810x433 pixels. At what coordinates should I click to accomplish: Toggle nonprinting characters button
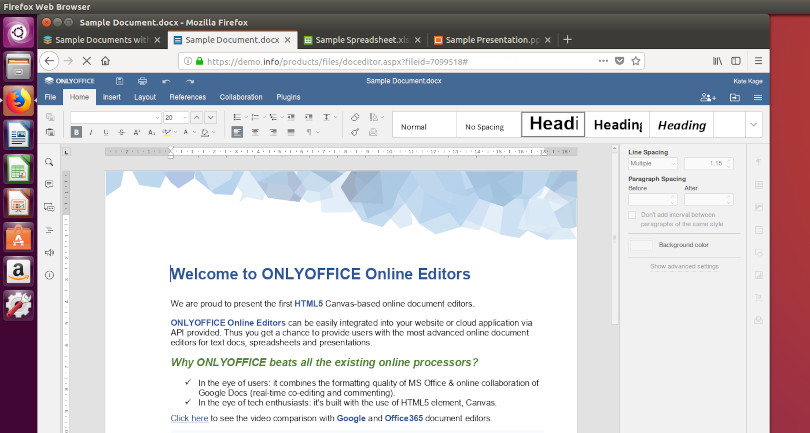[x=309, y=132]
